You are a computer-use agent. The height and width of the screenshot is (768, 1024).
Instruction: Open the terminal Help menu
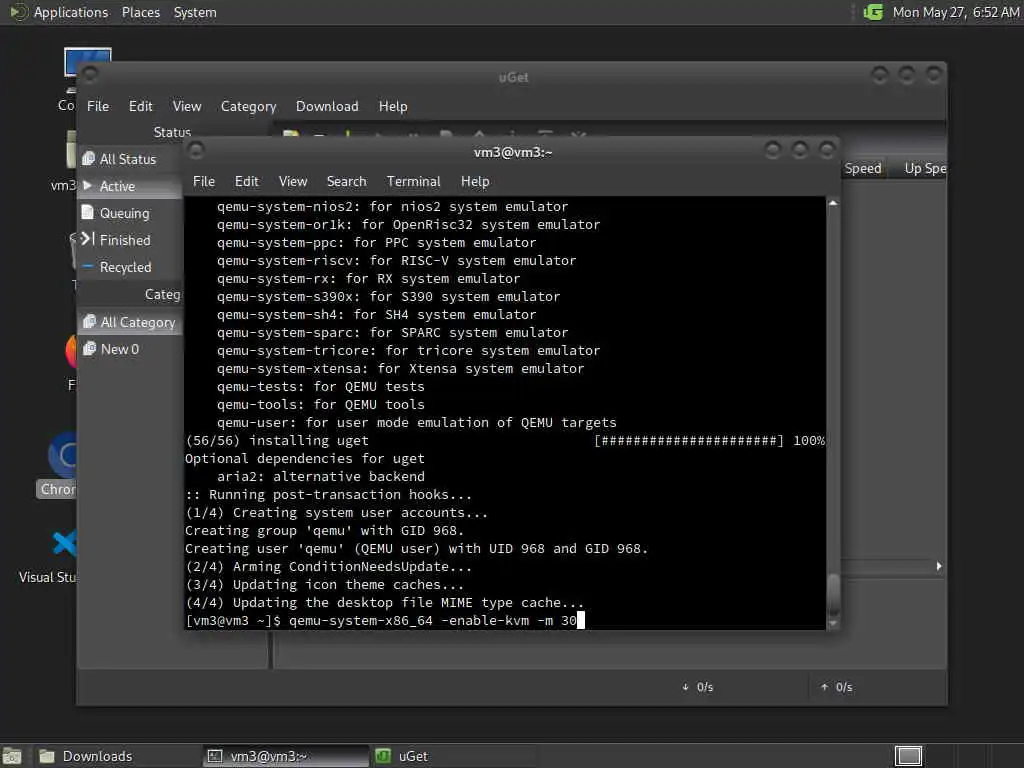pos(475,182)
